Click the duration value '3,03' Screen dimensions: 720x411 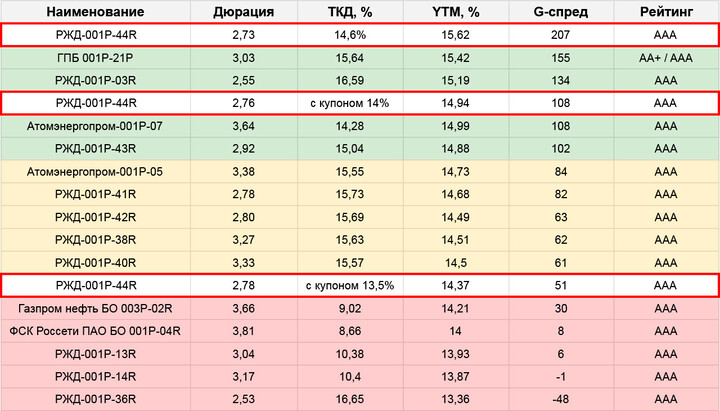pyautogui.click(x=243, y=58)
